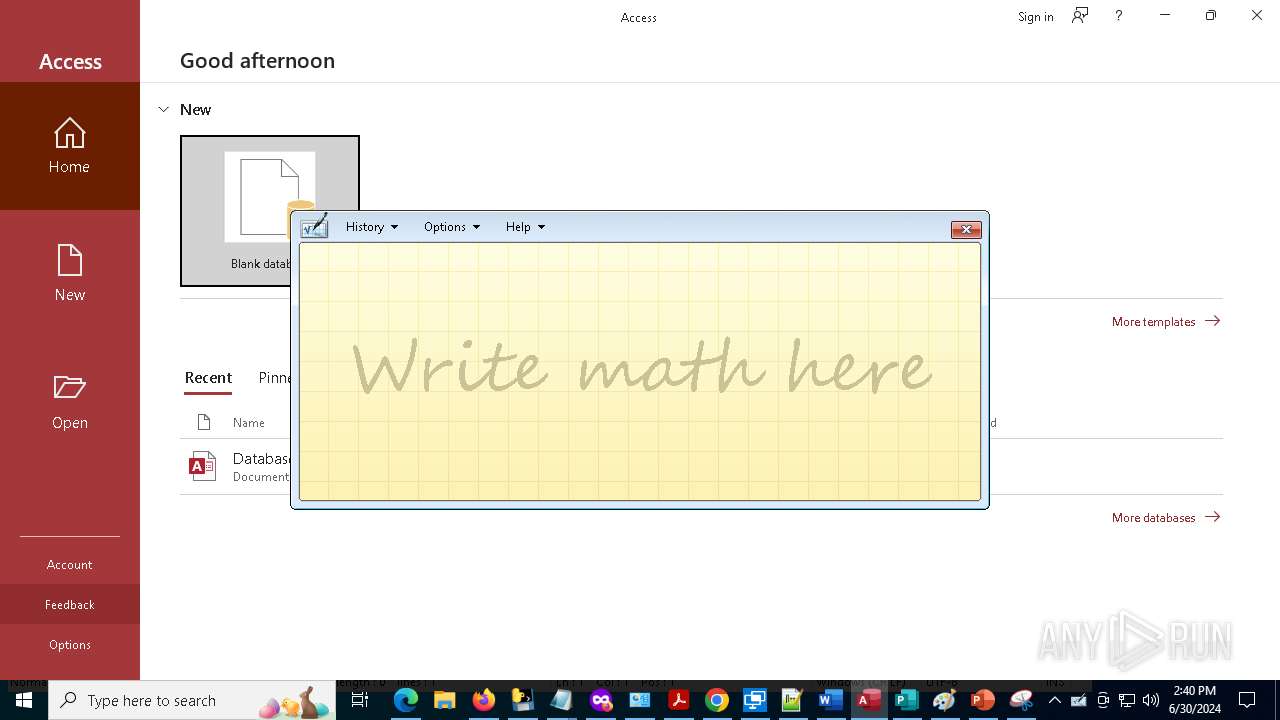
Task: Select the Access taskbar icon
Action: [868, 700]
